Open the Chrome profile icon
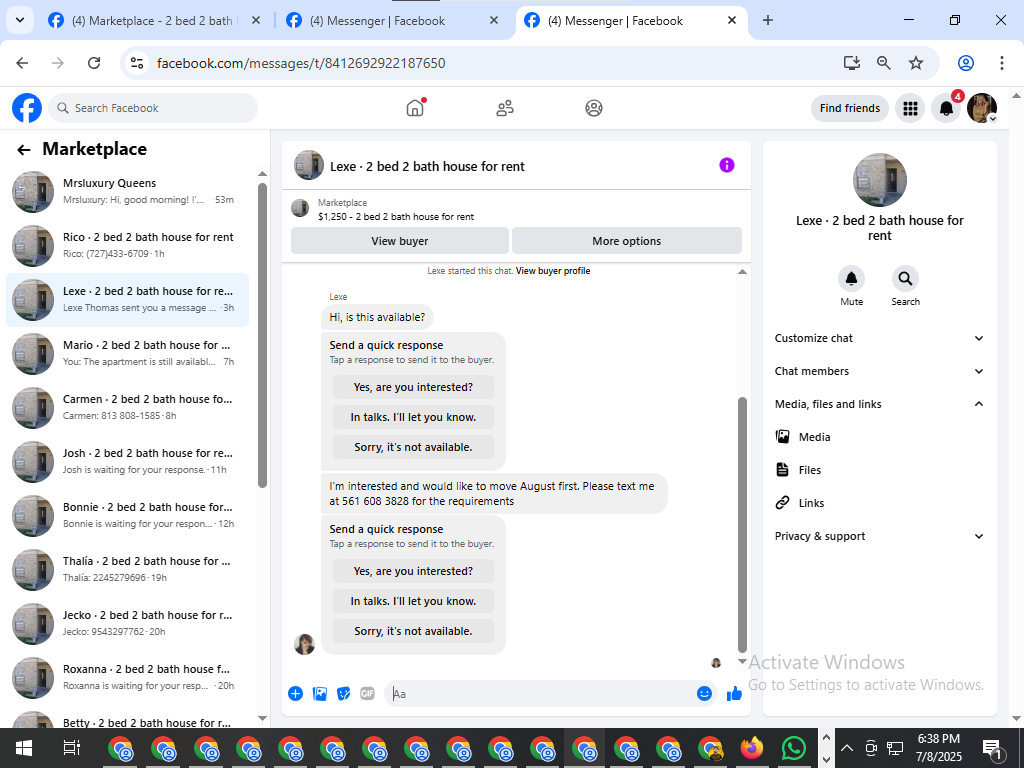This screenshot has height=768, width=1024. coord(966,63)
